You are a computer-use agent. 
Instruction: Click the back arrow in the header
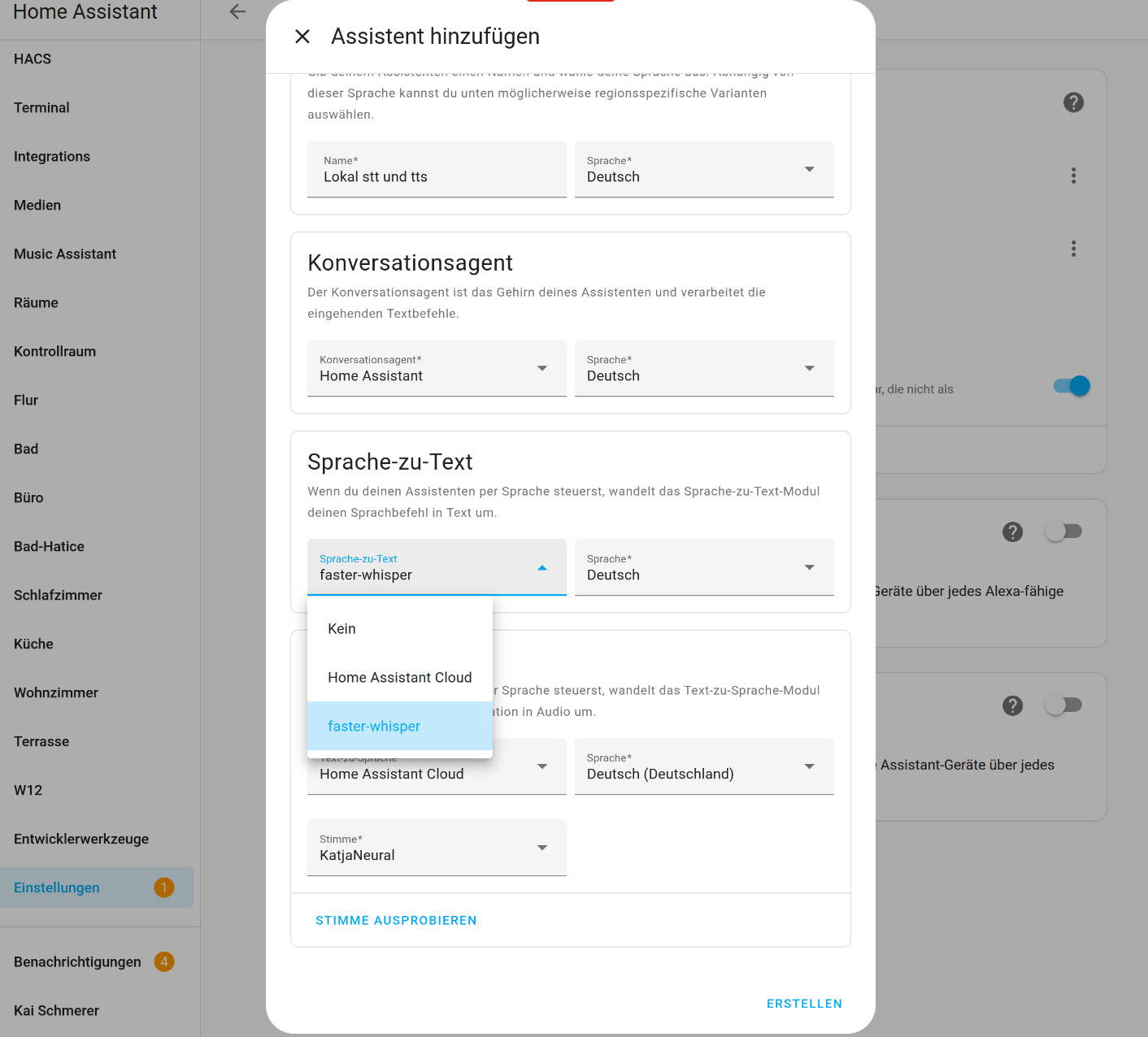tap(237, 12)
